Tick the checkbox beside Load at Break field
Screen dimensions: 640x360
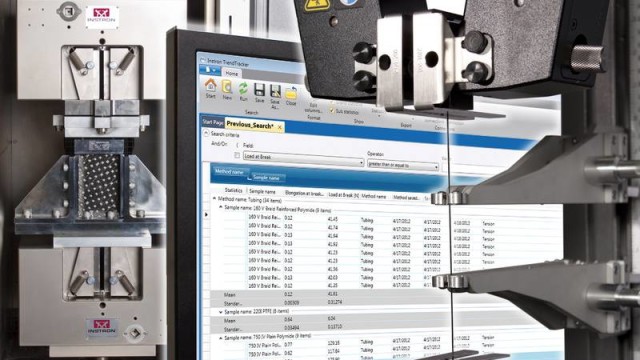[x=237, y=156]
